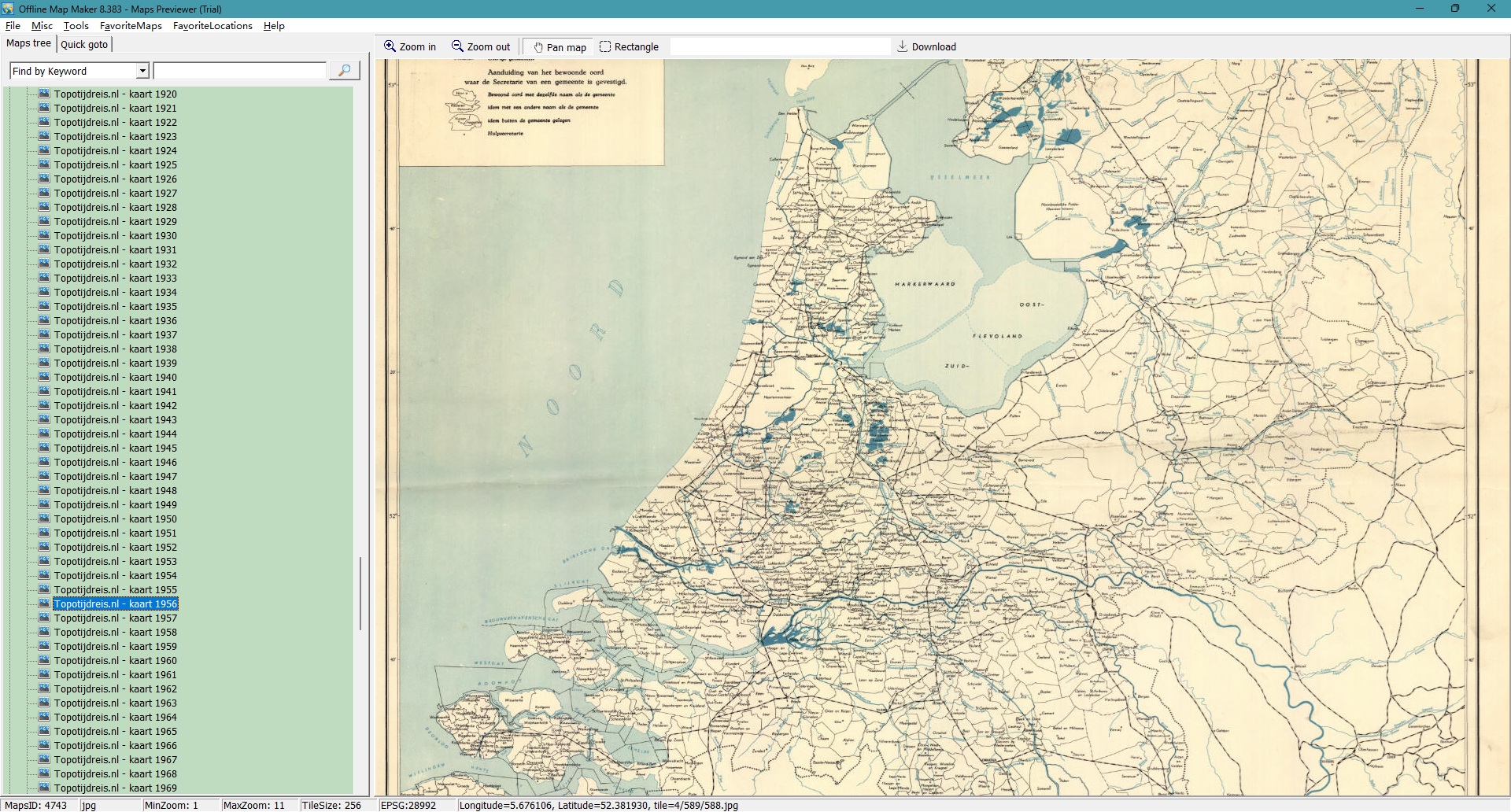Click the toolbar text box beside Rectangle
Image resolution: width=1511 pixels, height=812 pixels.
click(779, 46)
